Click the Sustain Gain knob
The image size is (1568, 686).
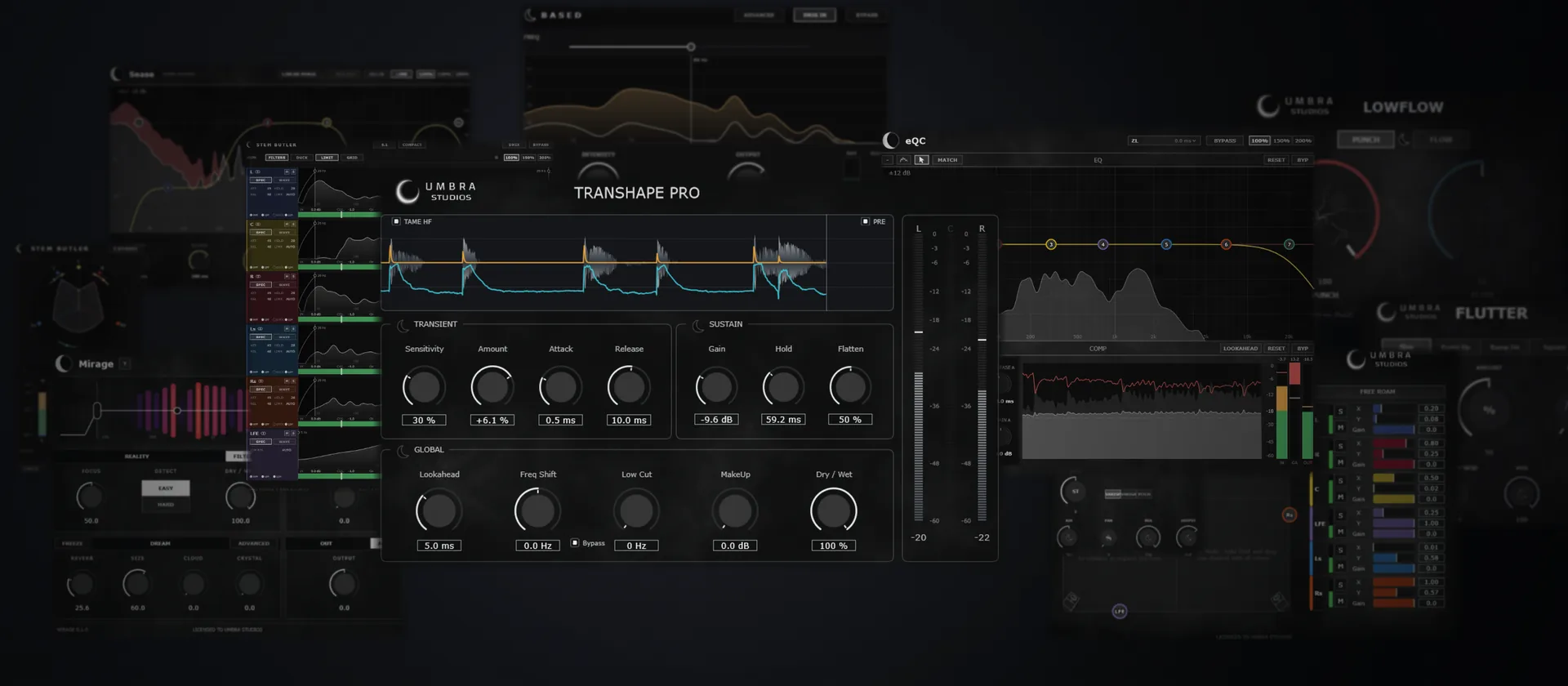pos(716,387)
